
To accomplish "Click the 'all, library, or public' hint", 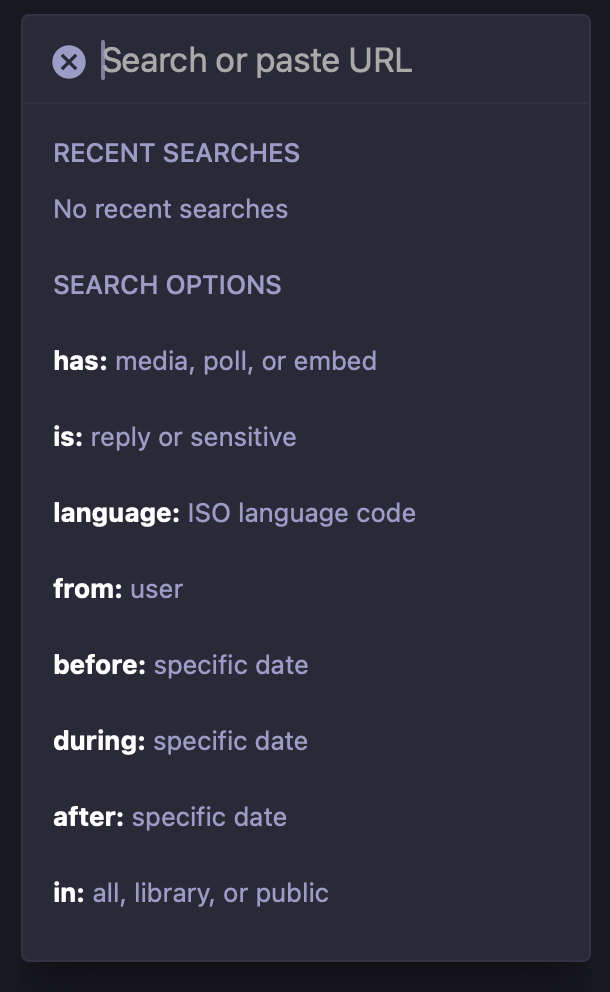I will click(211, 893).
